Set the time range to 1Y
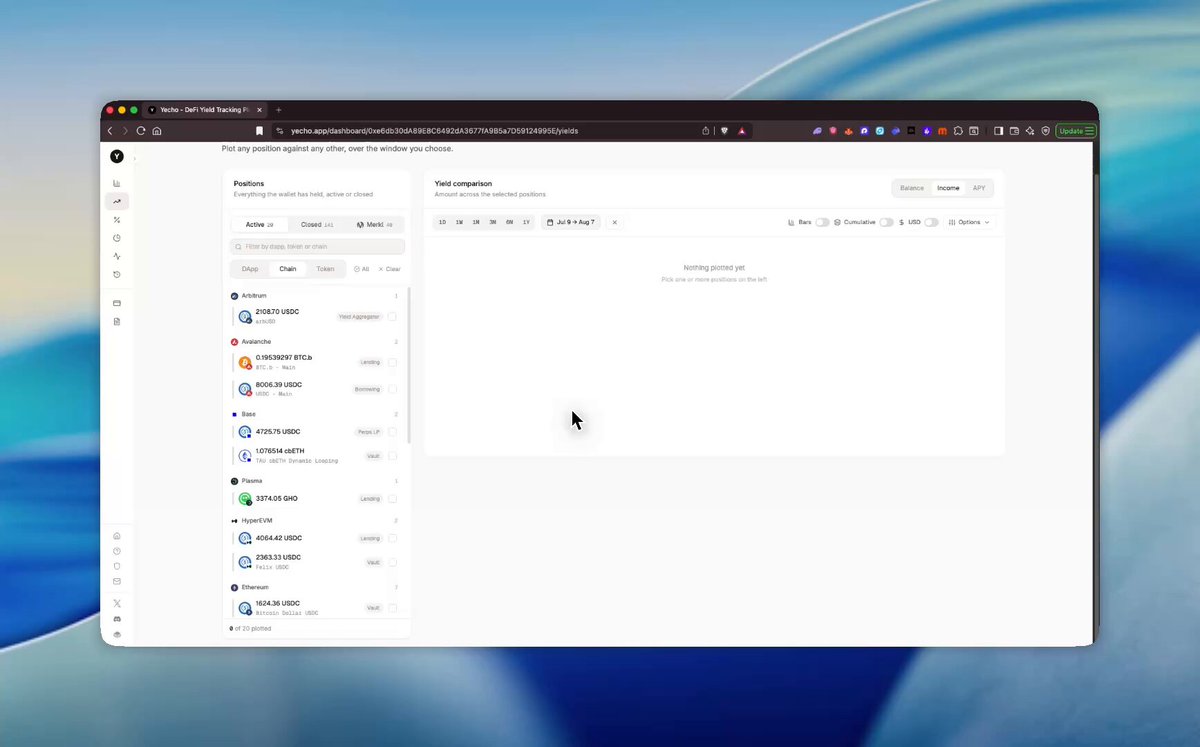 (526, 222)
